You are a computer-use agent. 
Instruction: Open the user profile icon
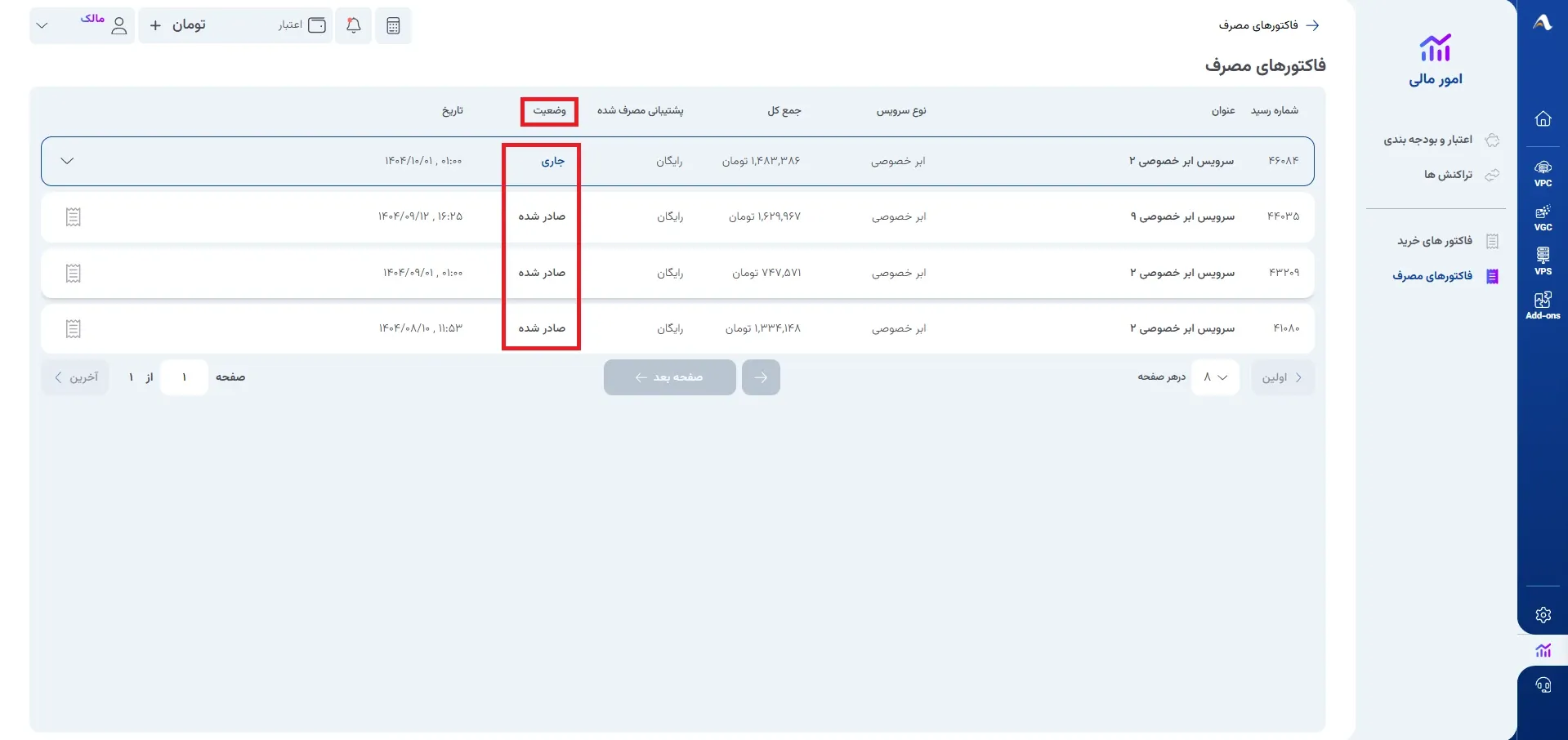tap(119, 25)
